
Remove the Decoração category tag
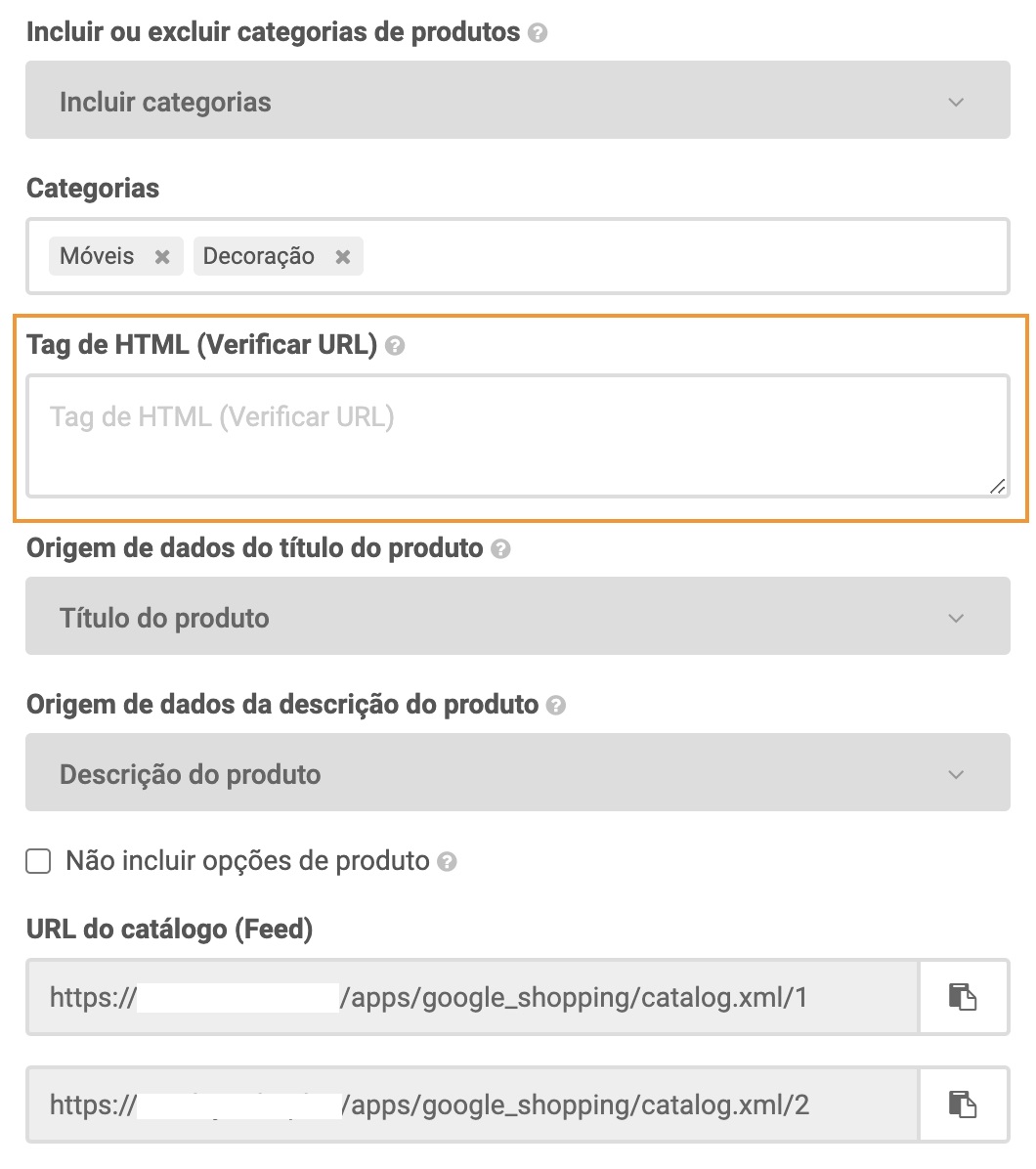click(x=343, y=256)
